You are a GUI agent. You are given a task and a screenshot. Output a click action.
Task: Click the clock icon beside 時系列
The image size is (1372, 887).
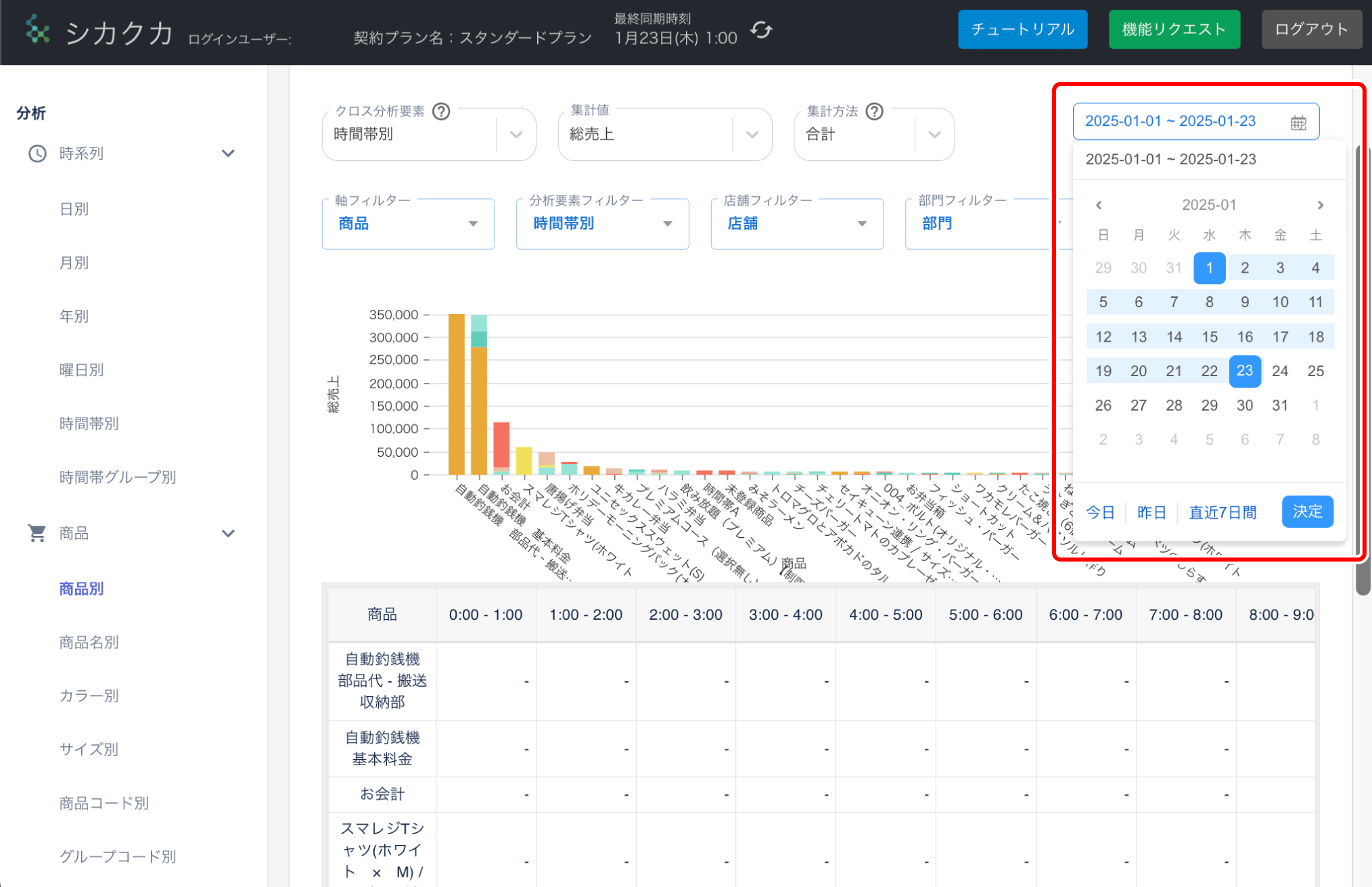click(37, 154)
